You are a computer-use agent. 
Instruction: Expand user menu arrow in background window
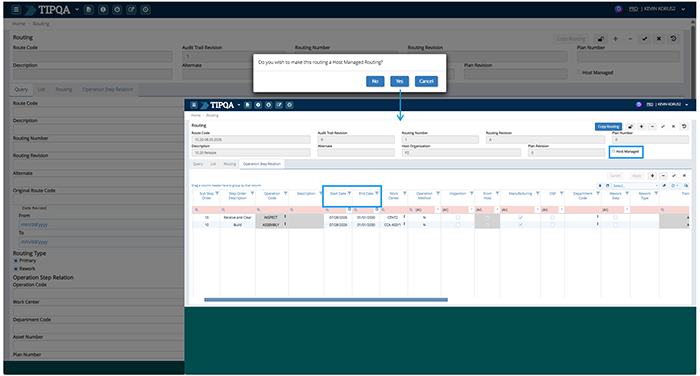(683, 9)
